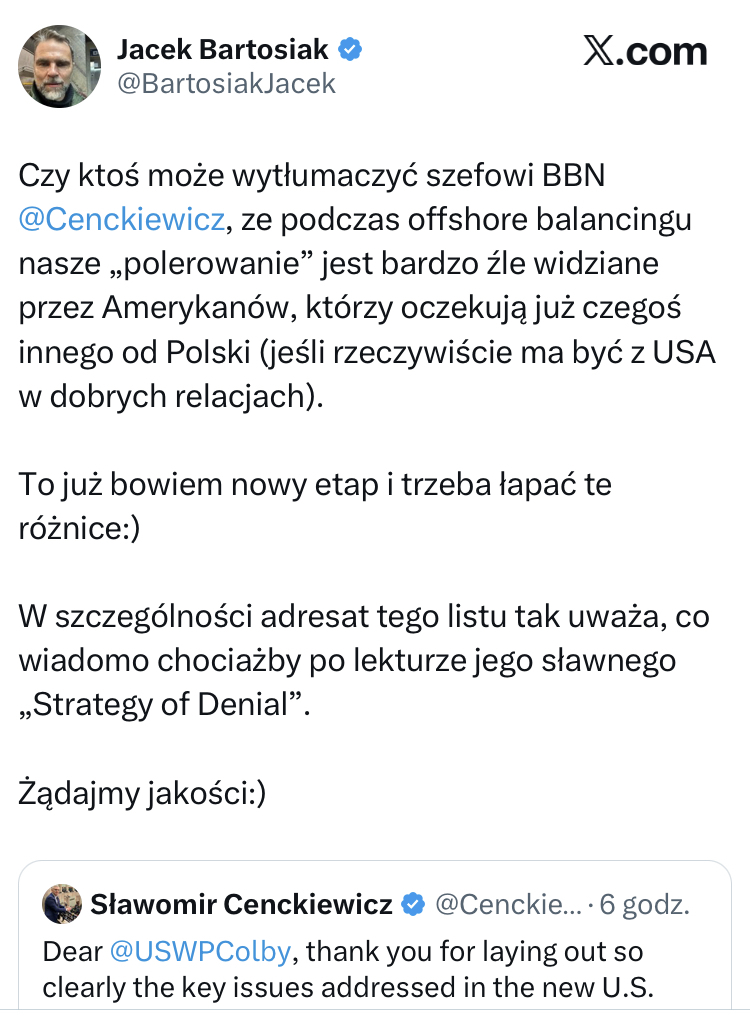
Task: Open the Sławomir Cenckiewicz name in the quote
Action: tap(241, 905)
